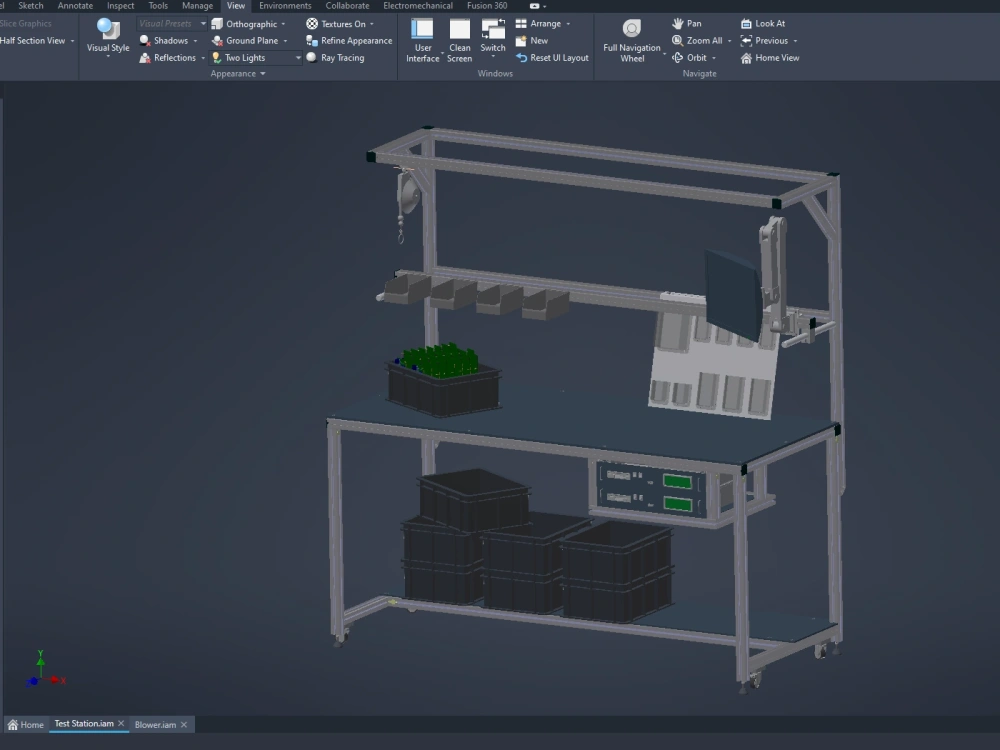
Task: Go to Previous view
Action: tap(764, 41)
